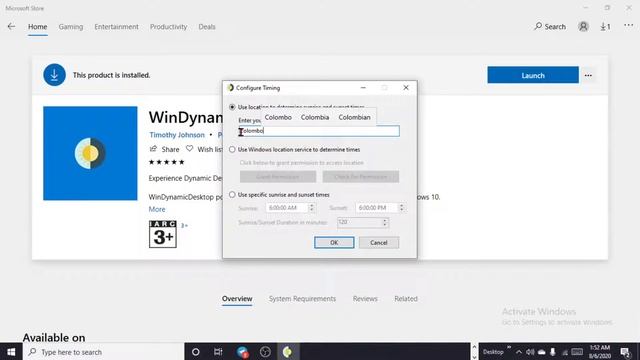
Task: Click the Grant Permission button
Action: point(278,177)
